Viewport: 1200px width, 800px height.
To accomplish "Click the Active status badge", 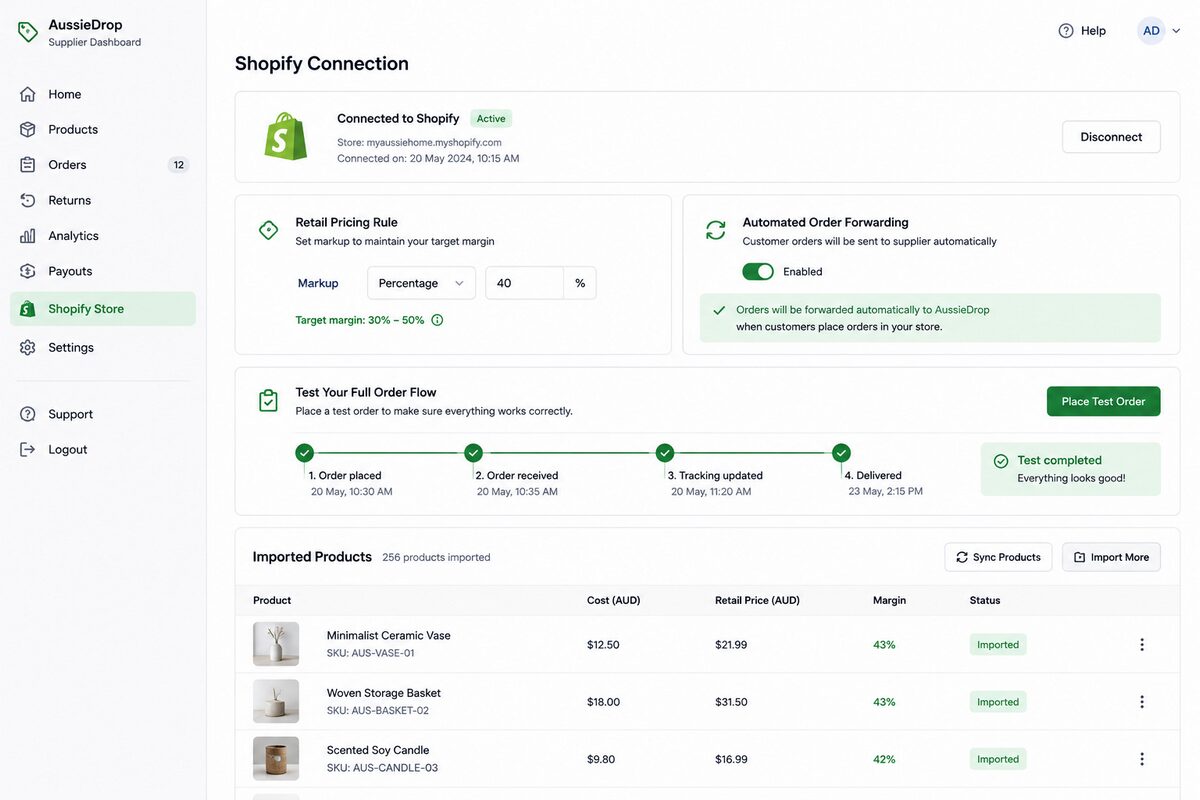I will (x=491, y=118).
